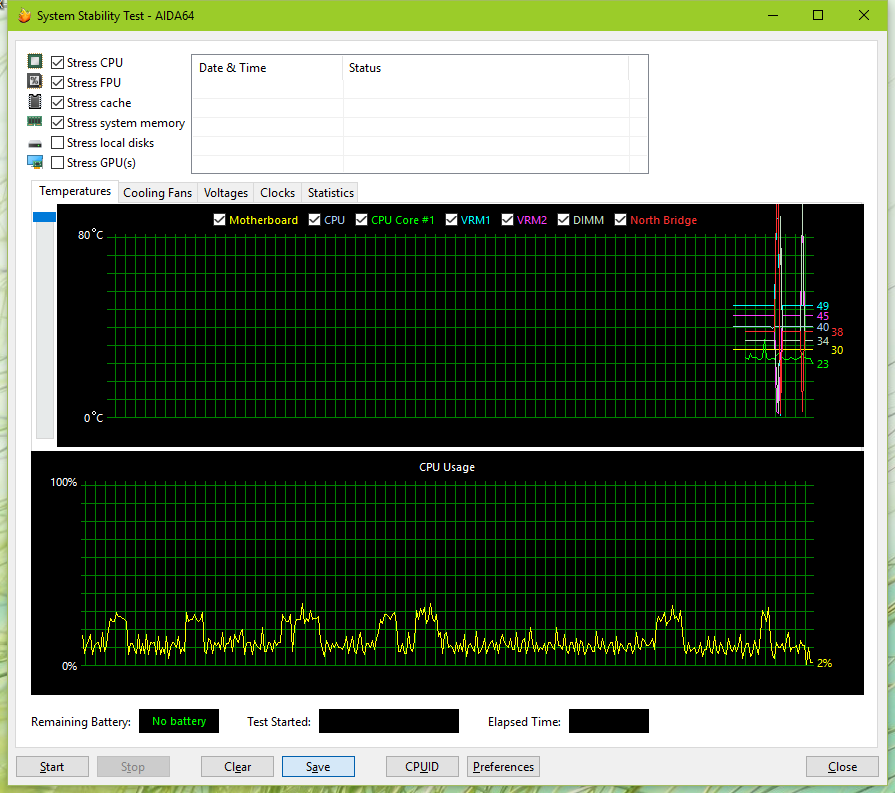The width and height of the screenshot is (895, 793).
Task: Click the 49 VRM1 temperature value
Action: tap(823, 306)
